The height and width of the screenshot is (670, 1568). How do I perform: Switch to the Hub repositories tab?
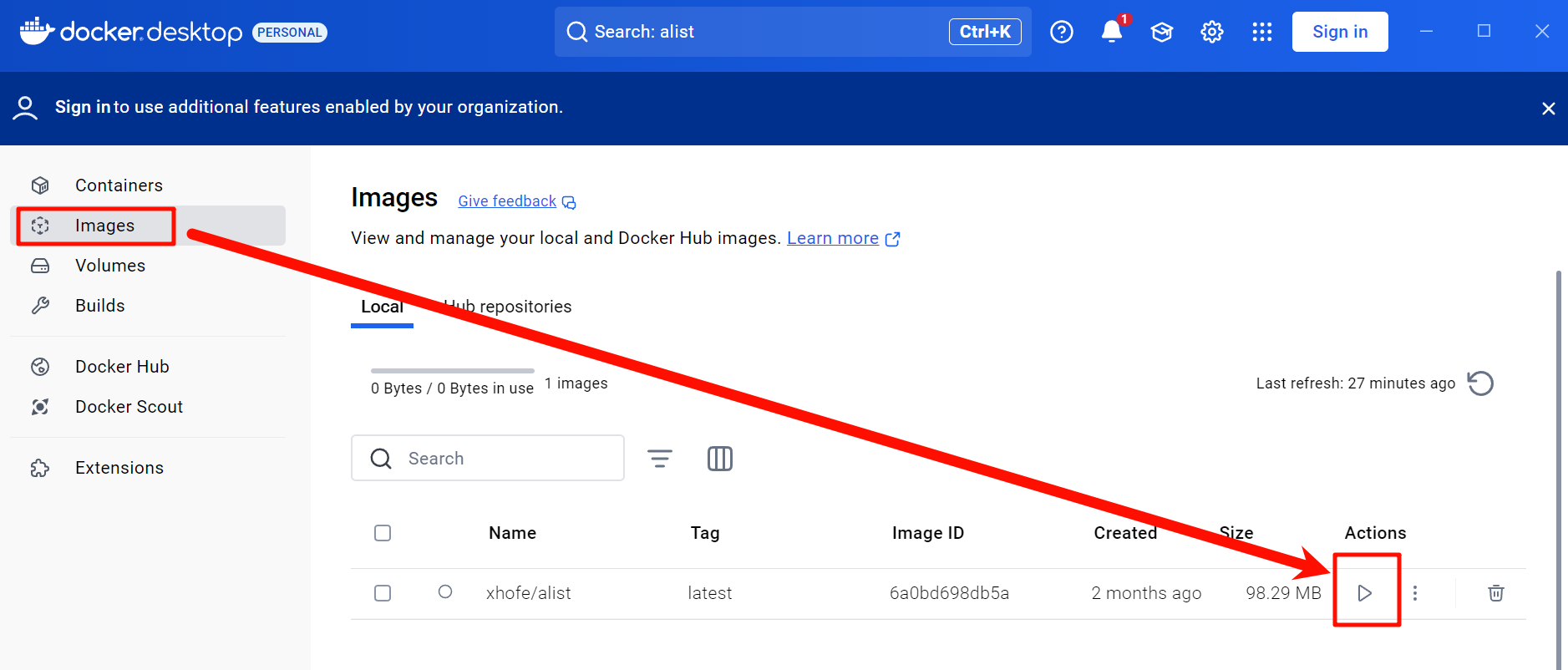click(x=507, y=307)
